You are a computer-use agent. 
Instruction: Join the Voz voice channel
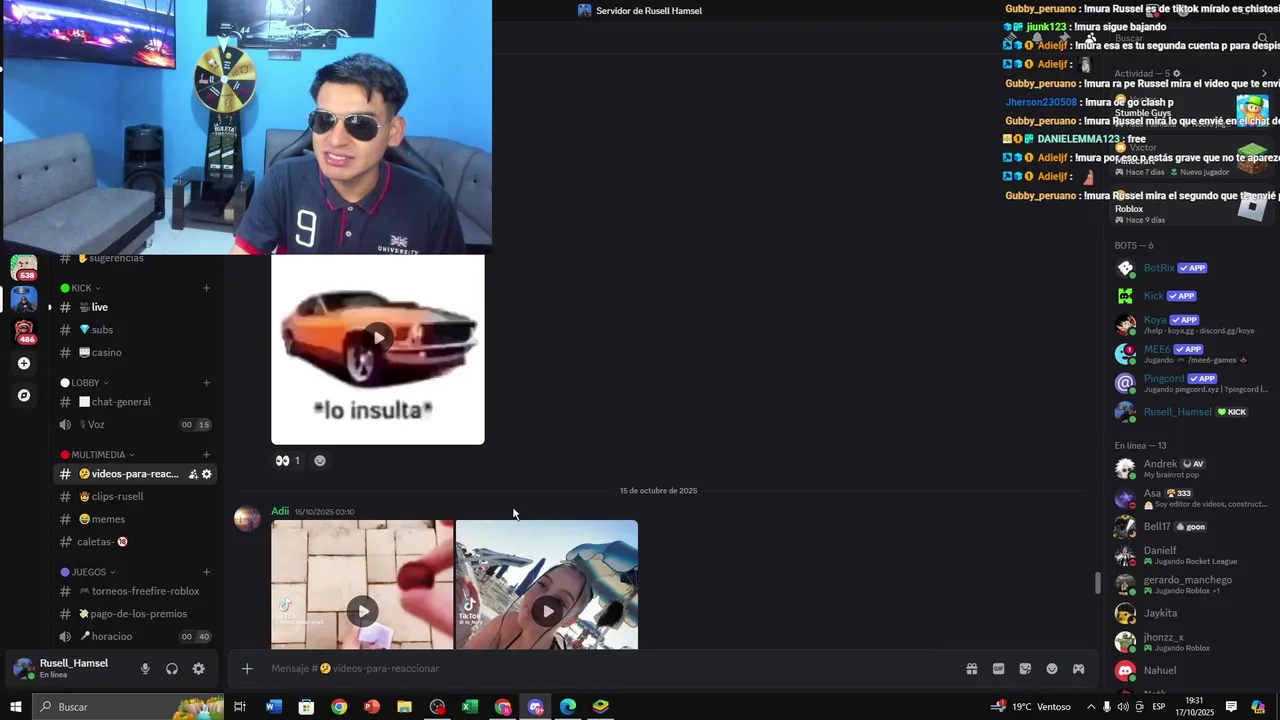135,425
